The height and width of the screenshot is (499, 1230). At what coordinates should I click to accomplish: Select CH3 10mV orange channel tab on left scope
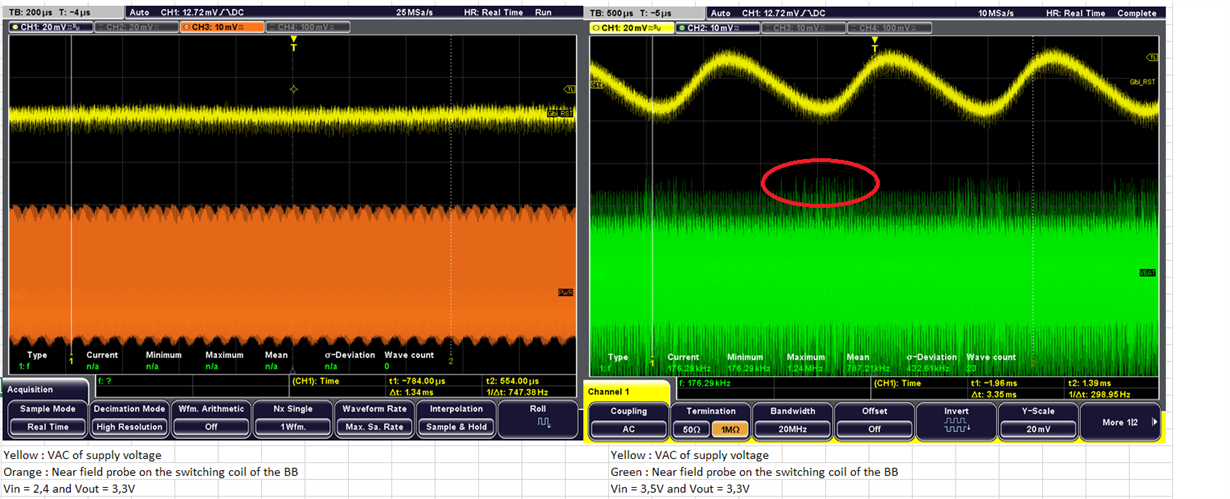[x=222, y=26]
